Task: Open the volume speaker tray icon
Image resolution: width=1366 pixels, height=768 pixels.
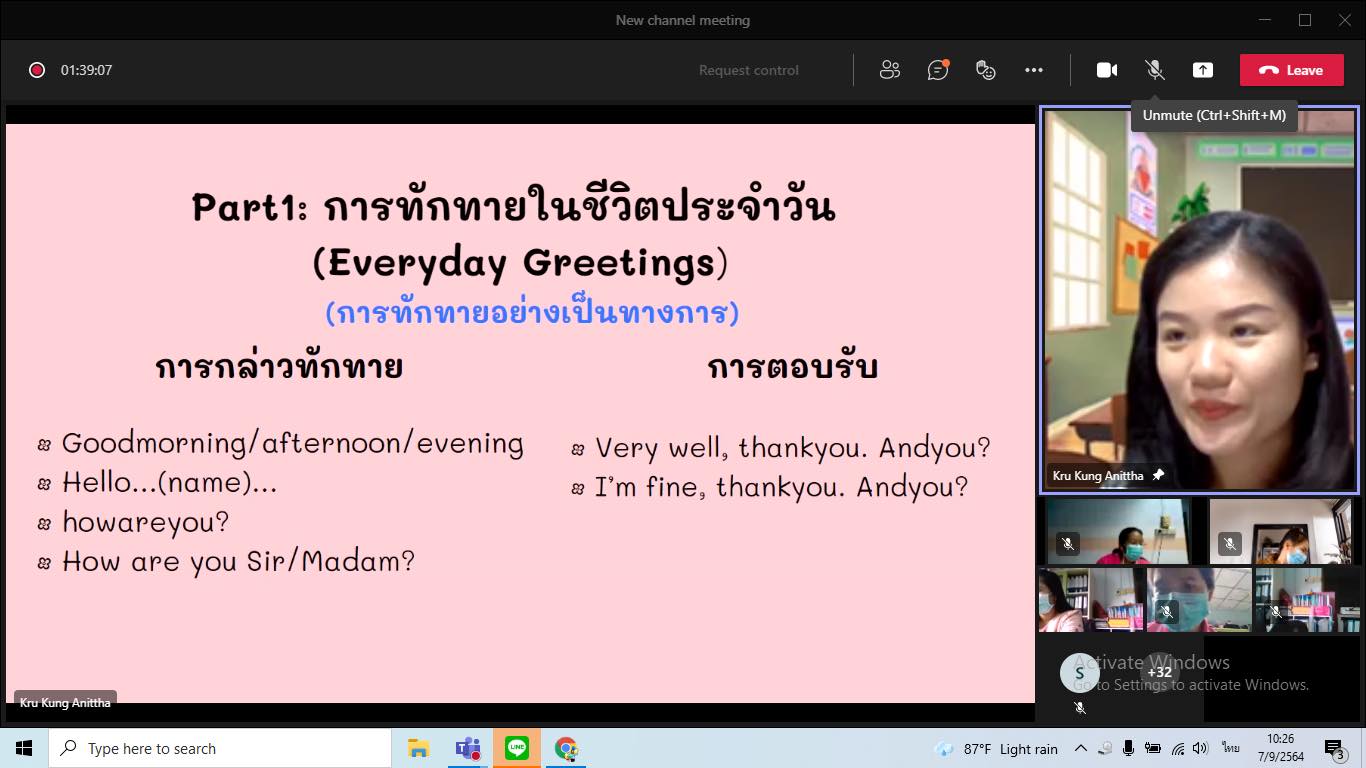Action: [x=1201, y=748]
